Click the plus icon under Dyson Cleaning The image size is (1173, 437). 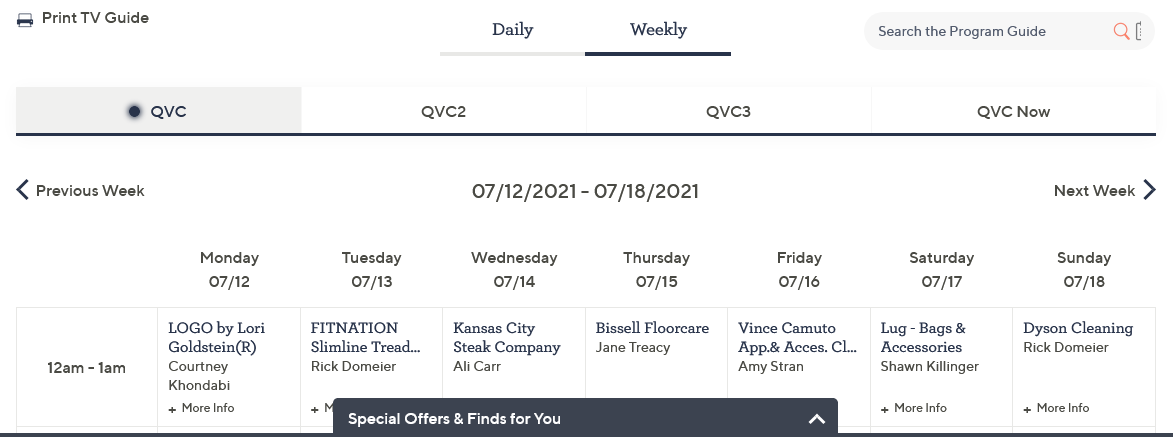click(1027, 409)
